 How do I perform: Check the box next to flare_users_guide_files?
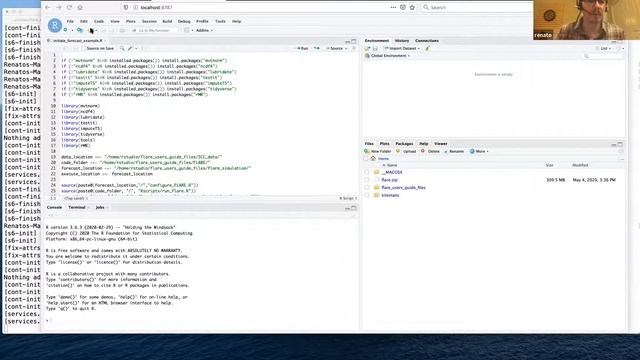tap(367, 188)
